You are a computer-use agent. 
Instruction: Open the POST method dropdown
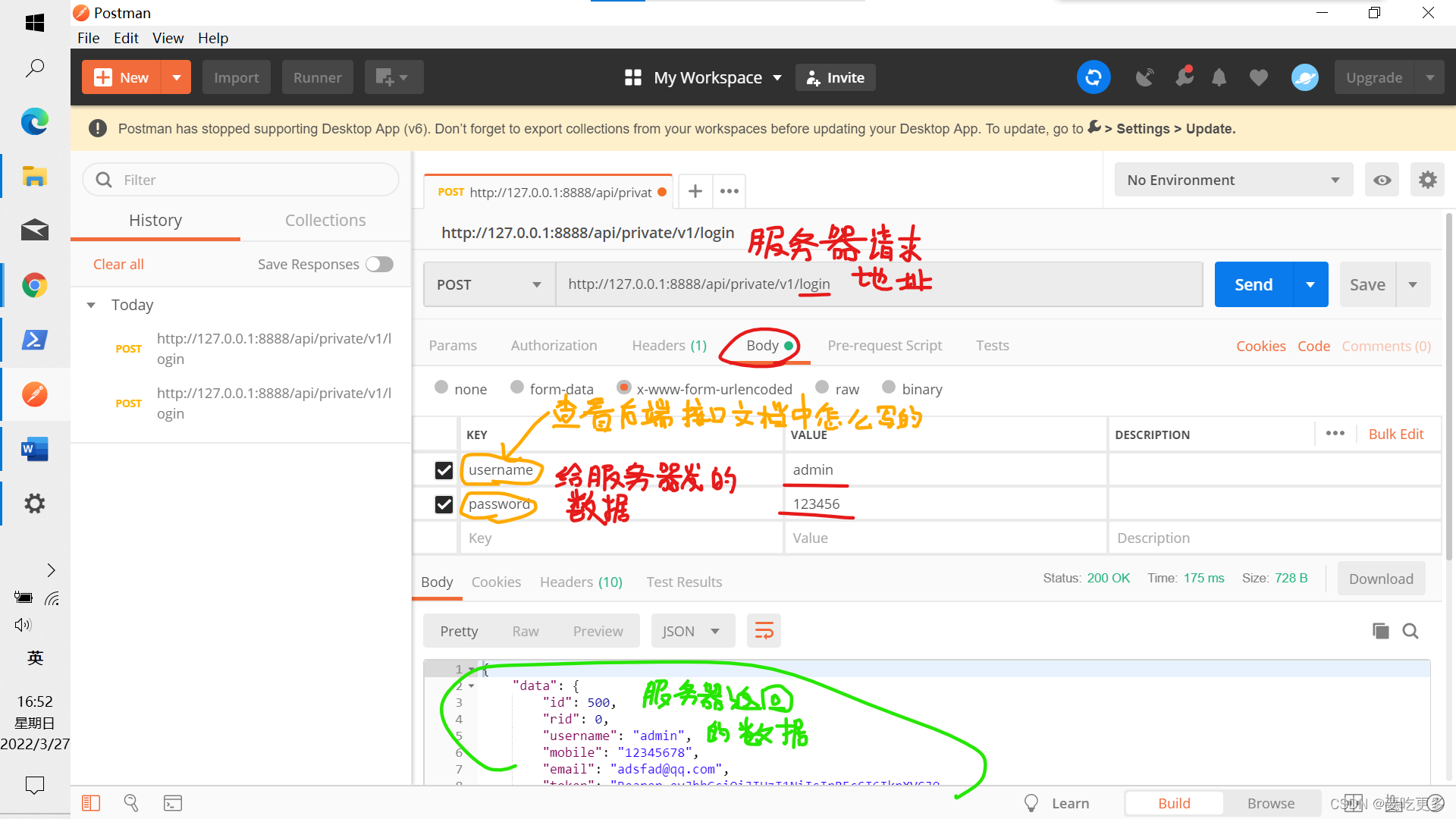pos(489,284)
